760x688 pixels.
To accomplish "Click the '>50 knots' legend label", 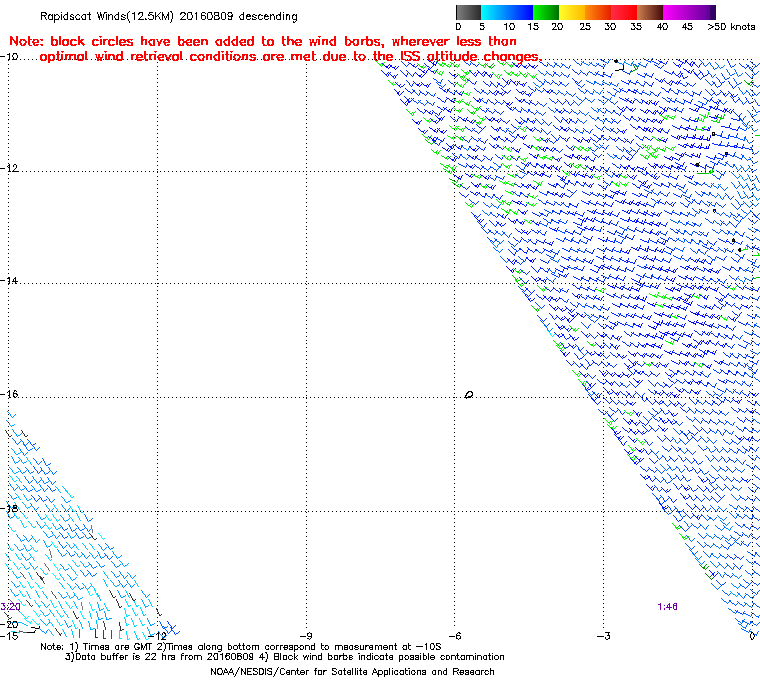I will coord(731,27).
